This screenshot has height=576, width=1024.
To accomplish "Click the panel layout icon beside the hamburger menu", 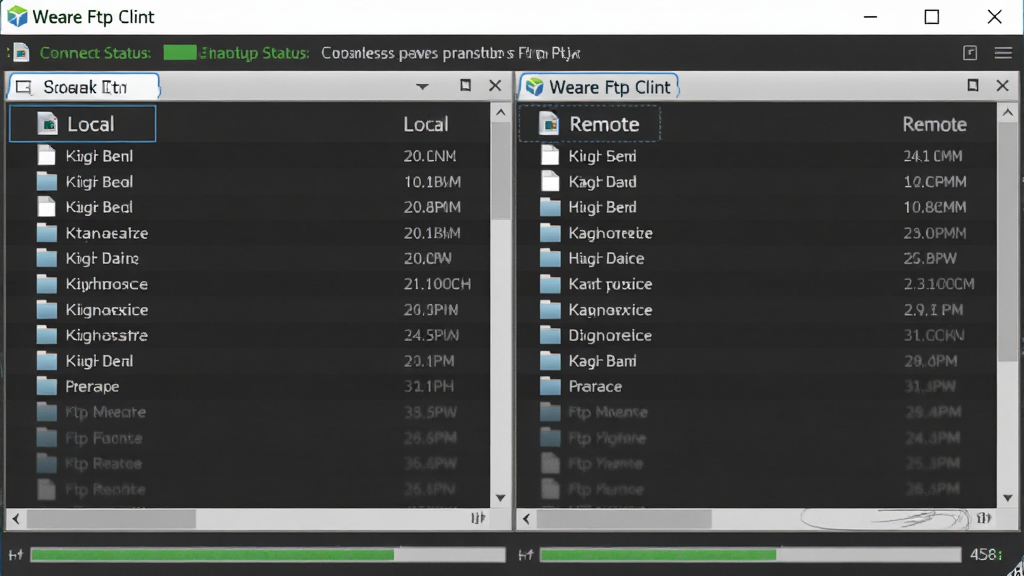I will [970, 53].
